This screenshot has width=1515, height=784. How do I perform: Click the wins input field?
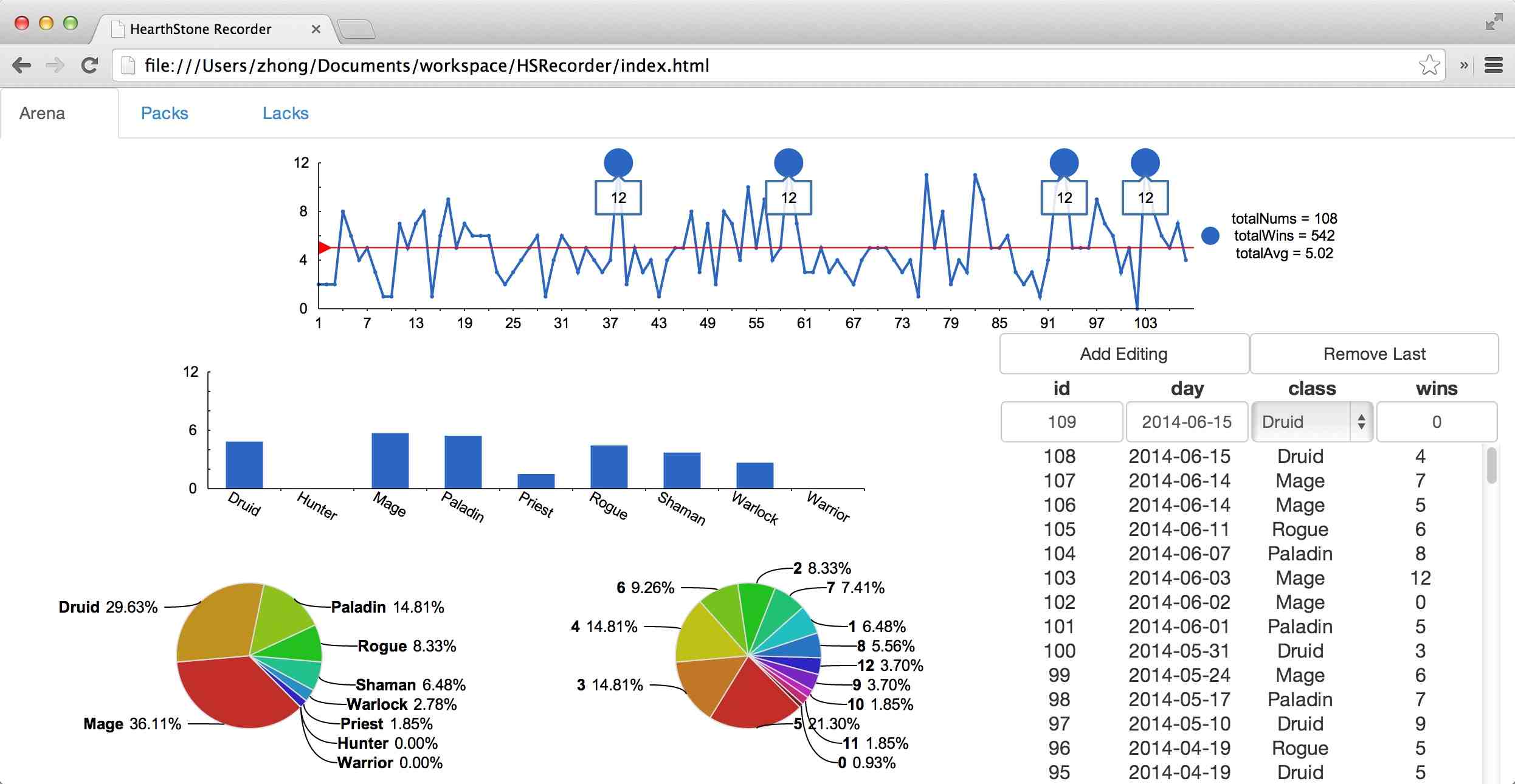1436,422
